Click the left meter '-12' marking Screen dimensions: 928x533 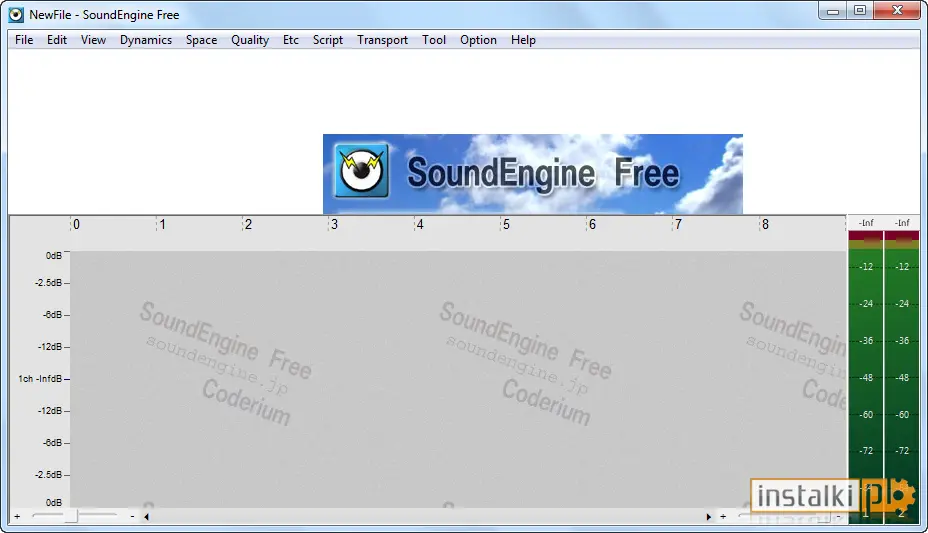(x=866, y=267)
